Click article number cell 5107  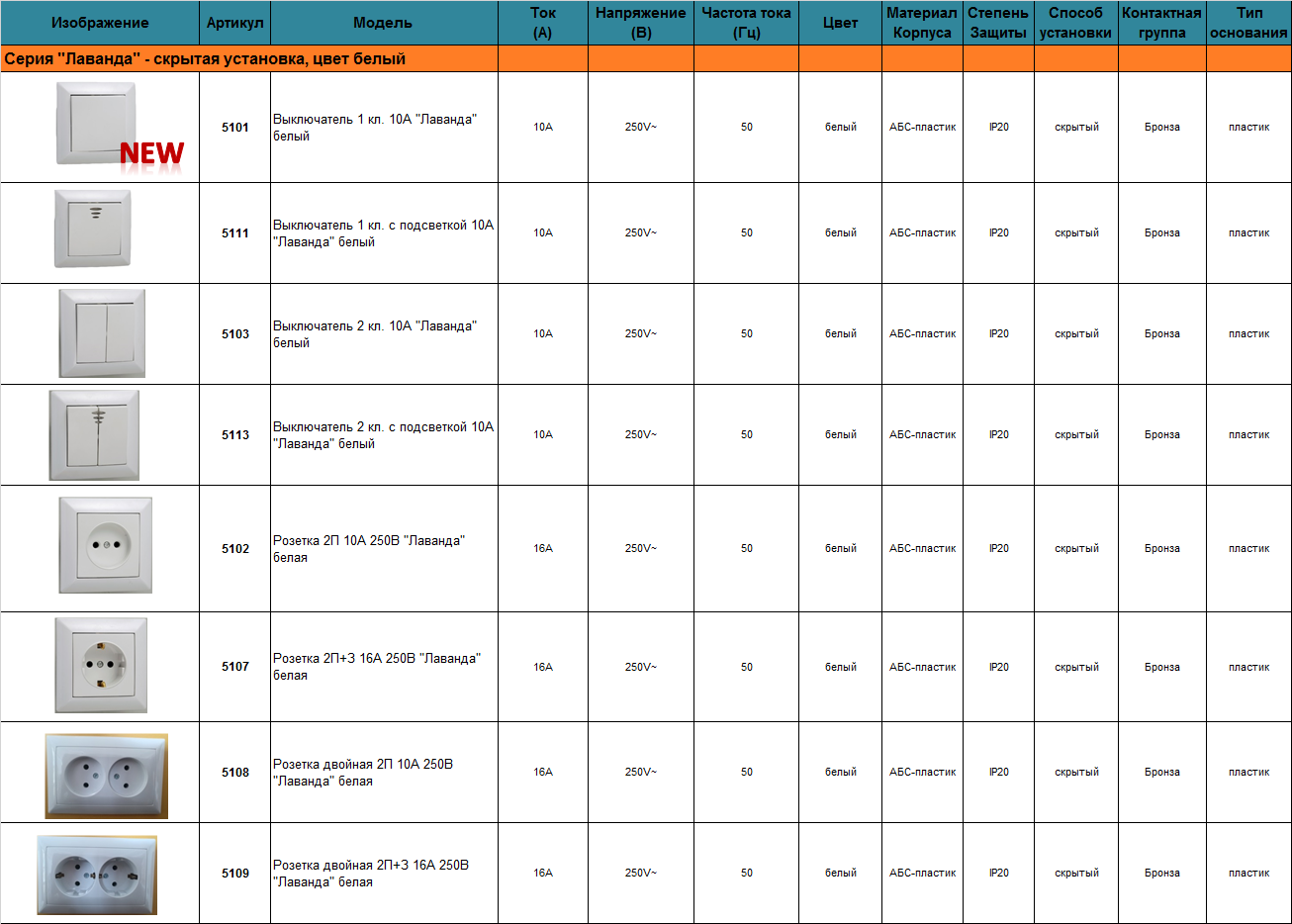(x=235, y=667)
